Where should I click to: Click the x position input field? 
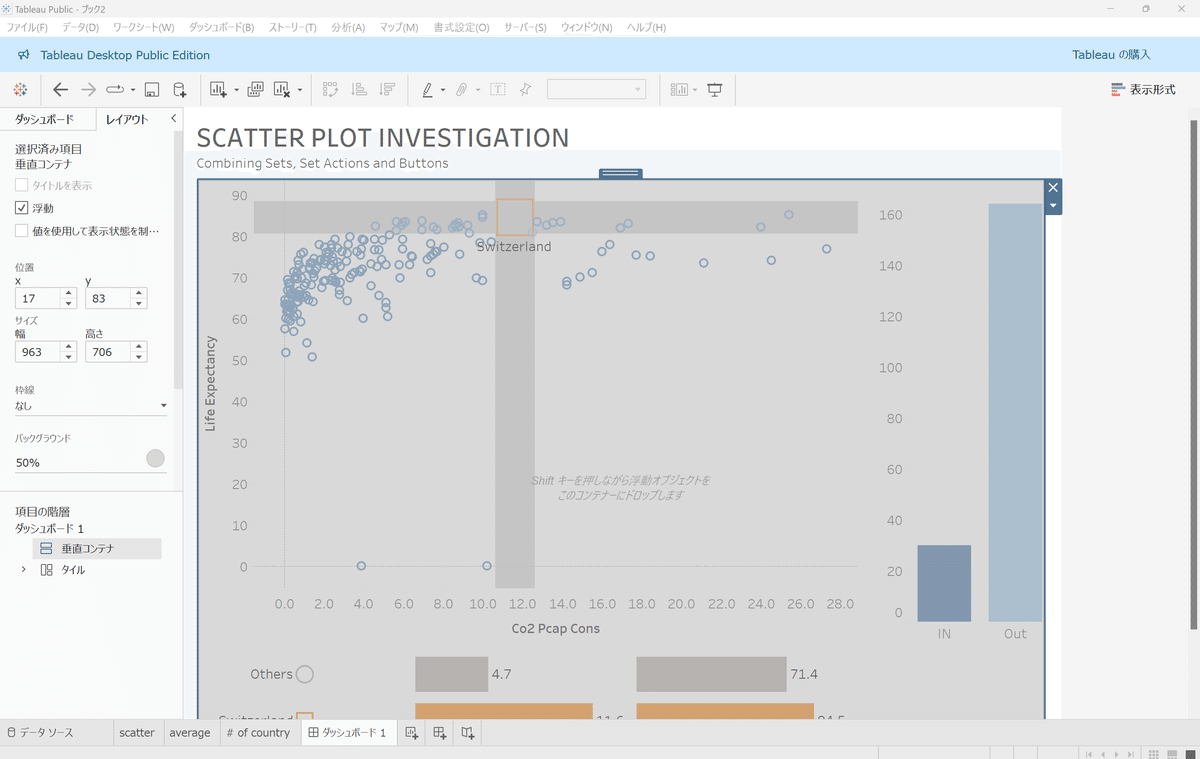pyautogui.click(x=39, y=298)
